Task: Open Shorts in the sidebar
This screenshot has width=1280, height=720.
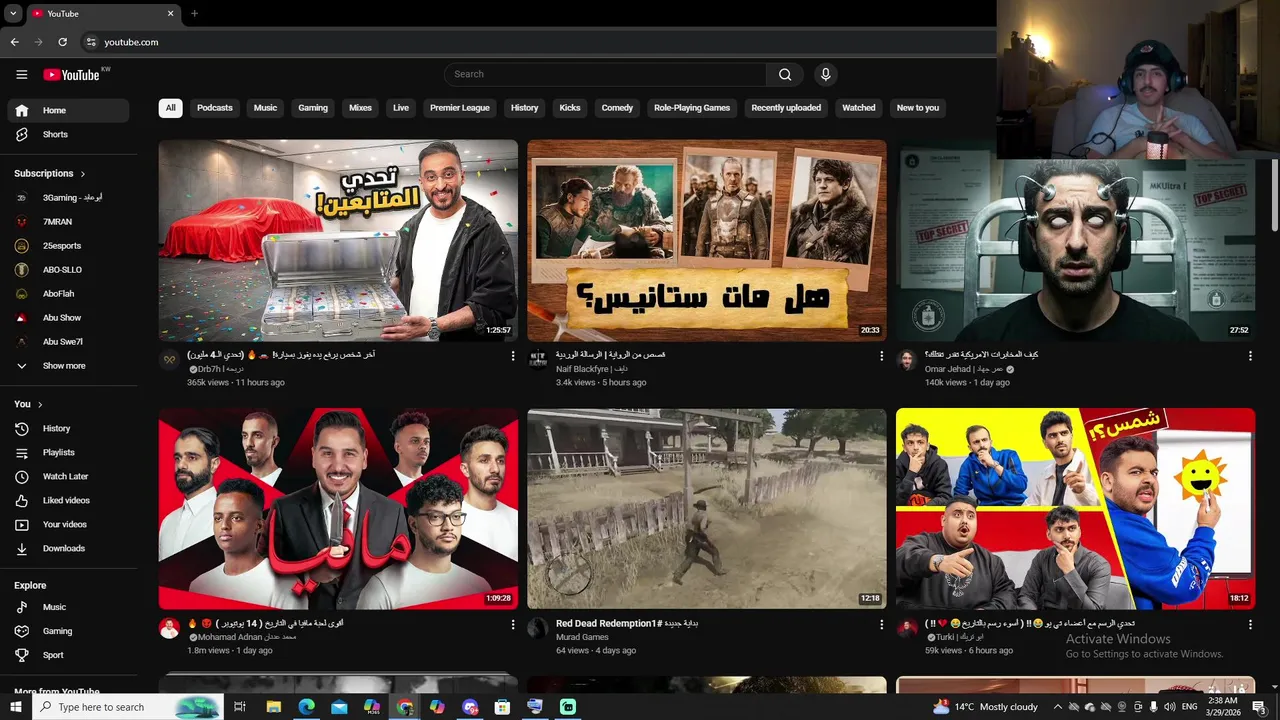Action: (x=68, y=134)
